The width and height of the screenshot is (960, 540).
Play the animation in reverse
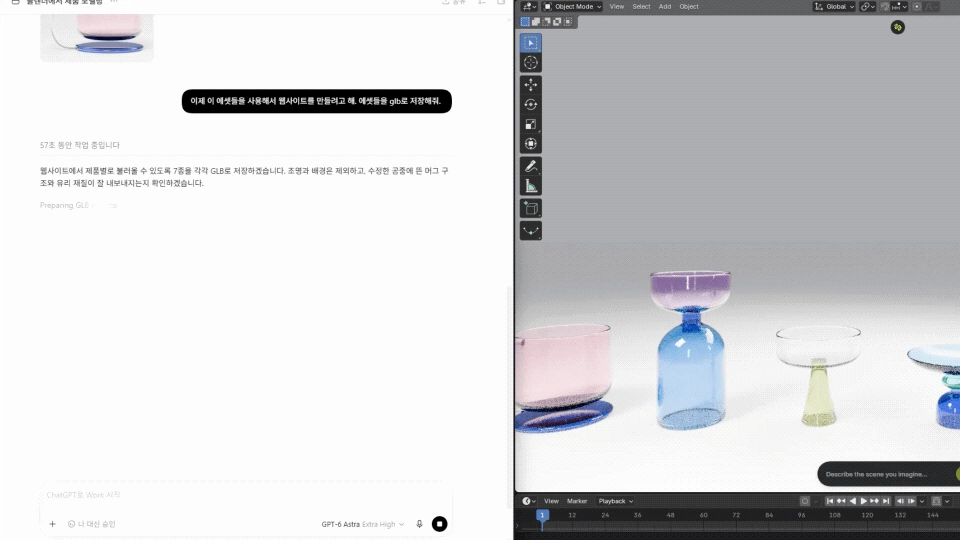[853, 501]
